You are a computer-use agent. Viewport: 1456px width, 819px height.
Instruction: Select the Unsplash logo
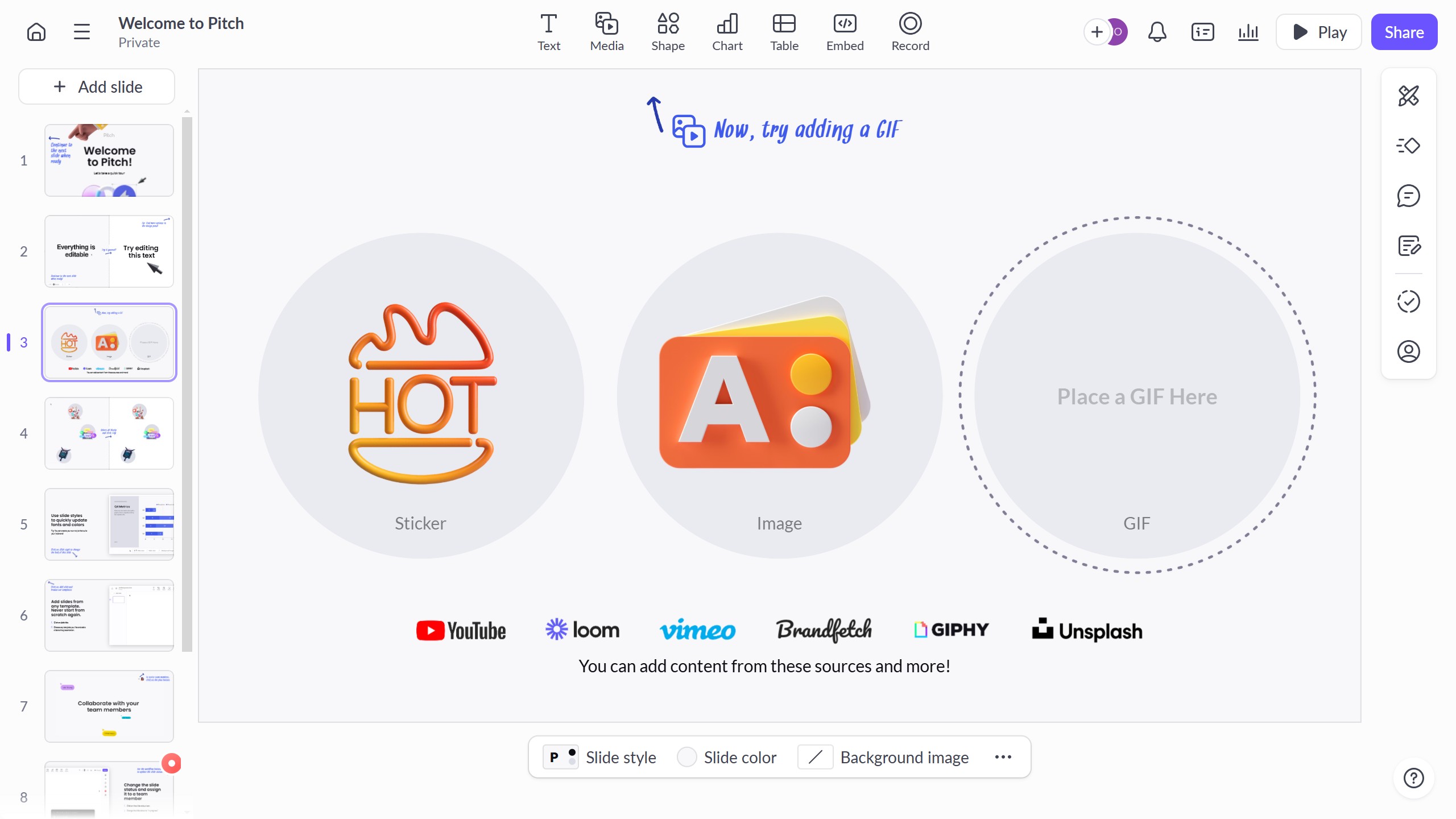pyautogui.click(x=1087, y=630)
